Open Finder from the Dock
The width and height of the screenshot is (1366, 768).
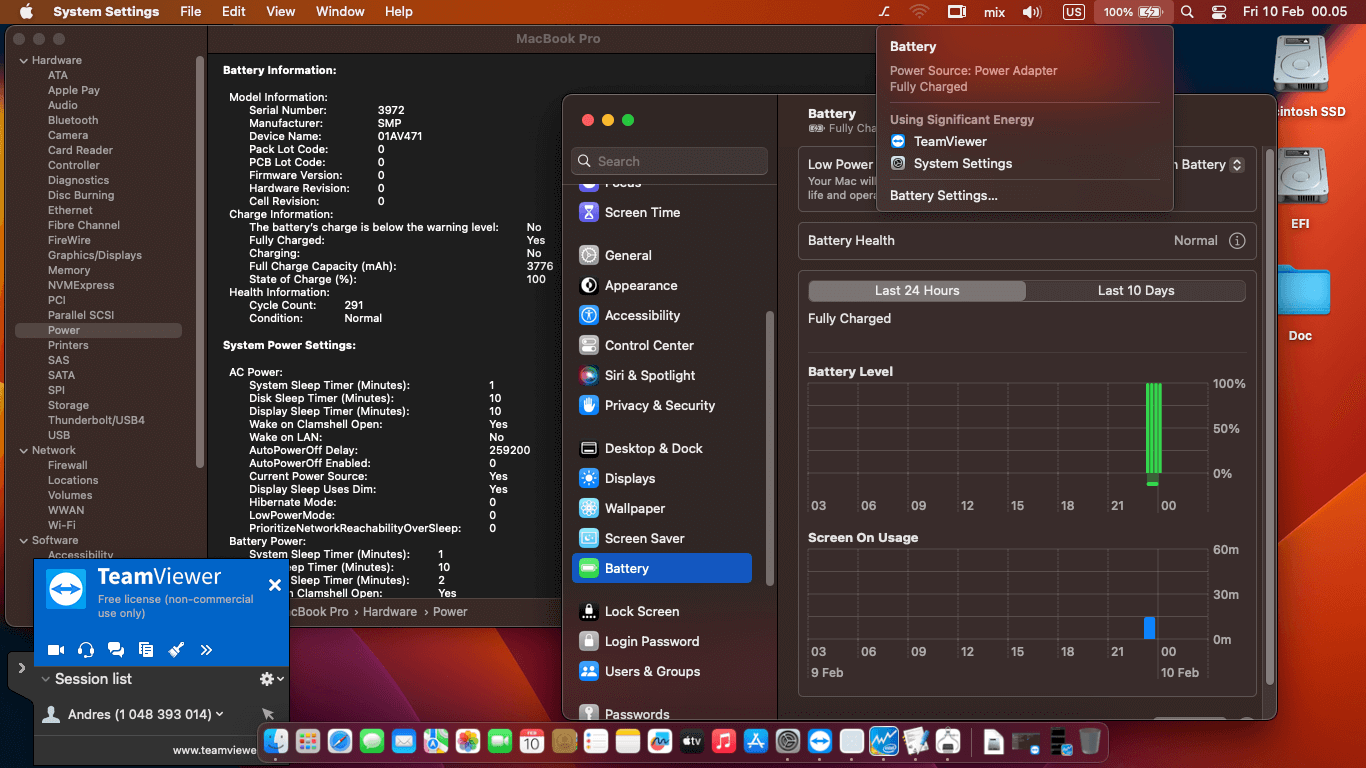tap(277, 741)
